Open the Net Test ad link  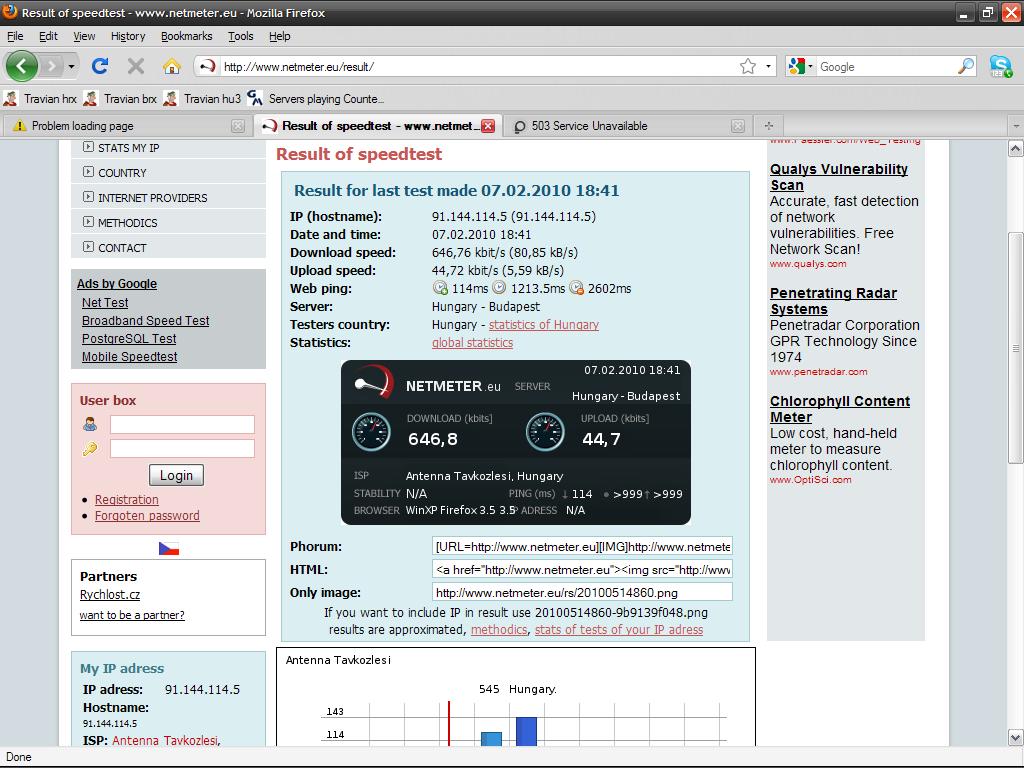[x=104, y=302]
